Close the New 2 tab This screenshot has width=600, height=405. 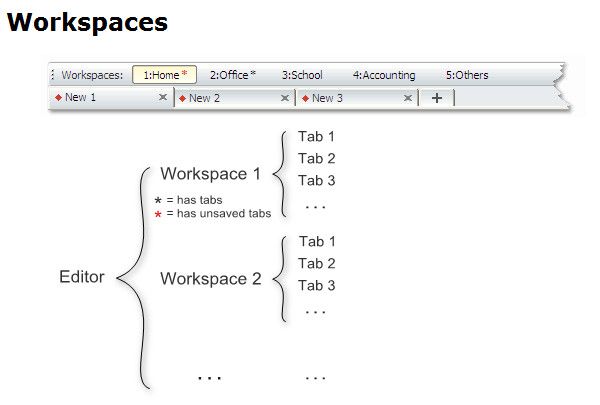click(x=286, y=98)
